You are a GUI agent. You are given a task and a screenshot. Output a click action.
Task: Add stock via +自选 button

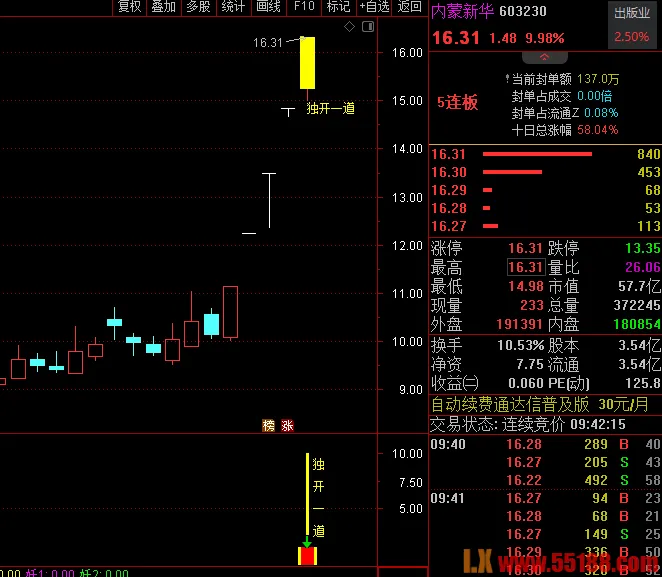tap(374, 7)
